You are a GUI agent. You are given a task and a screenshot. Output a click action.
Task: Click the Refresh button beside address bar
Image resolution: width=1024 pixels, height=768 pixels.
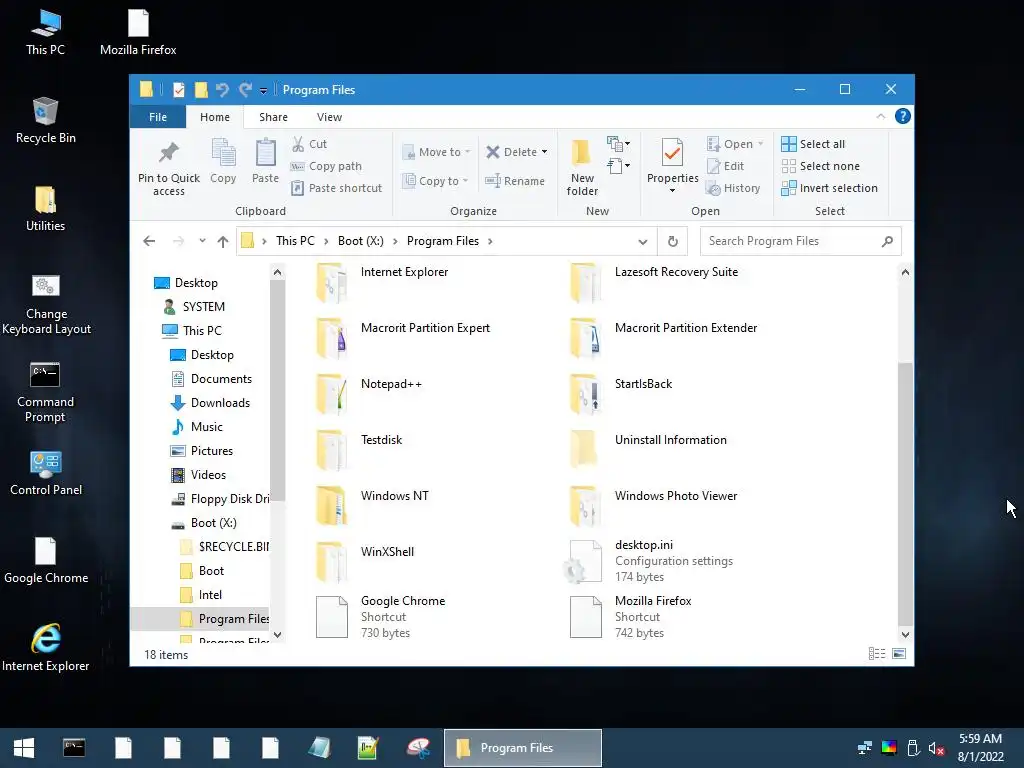pos(673,241)
